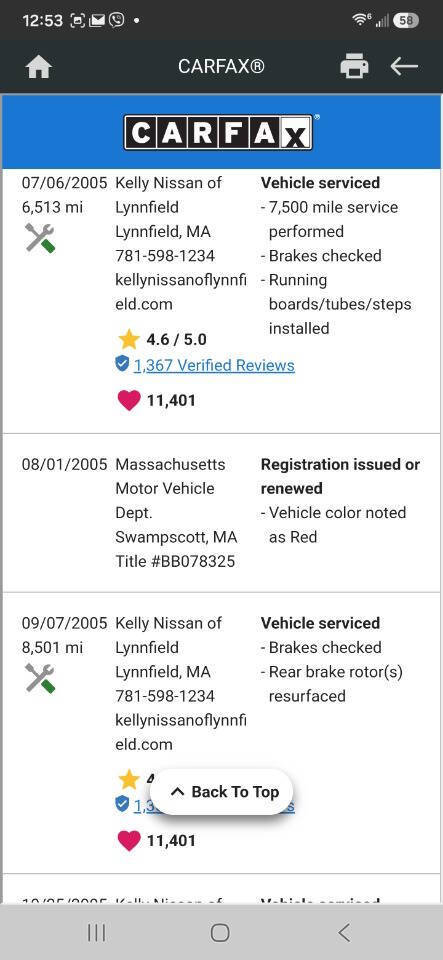The width and height of the screenshot is (443, 960).
Task: Tap the wrench icon for 07/06/2005 service
Action: tap(40, 238)
